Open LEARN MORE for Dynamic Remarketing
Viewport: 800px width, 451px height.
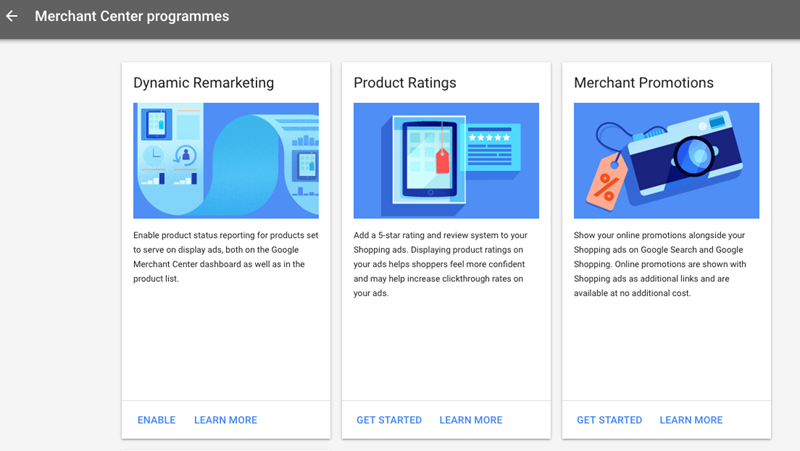[225, 420]
